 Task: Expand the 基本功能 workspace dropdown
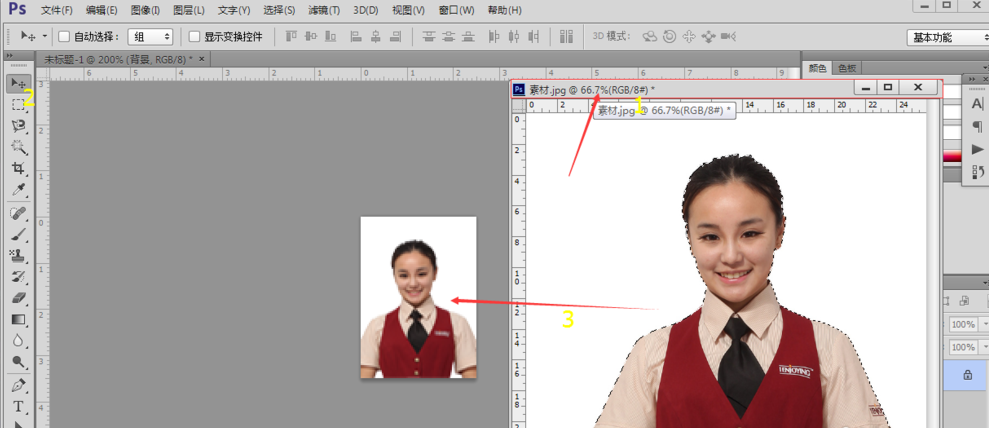946,37
